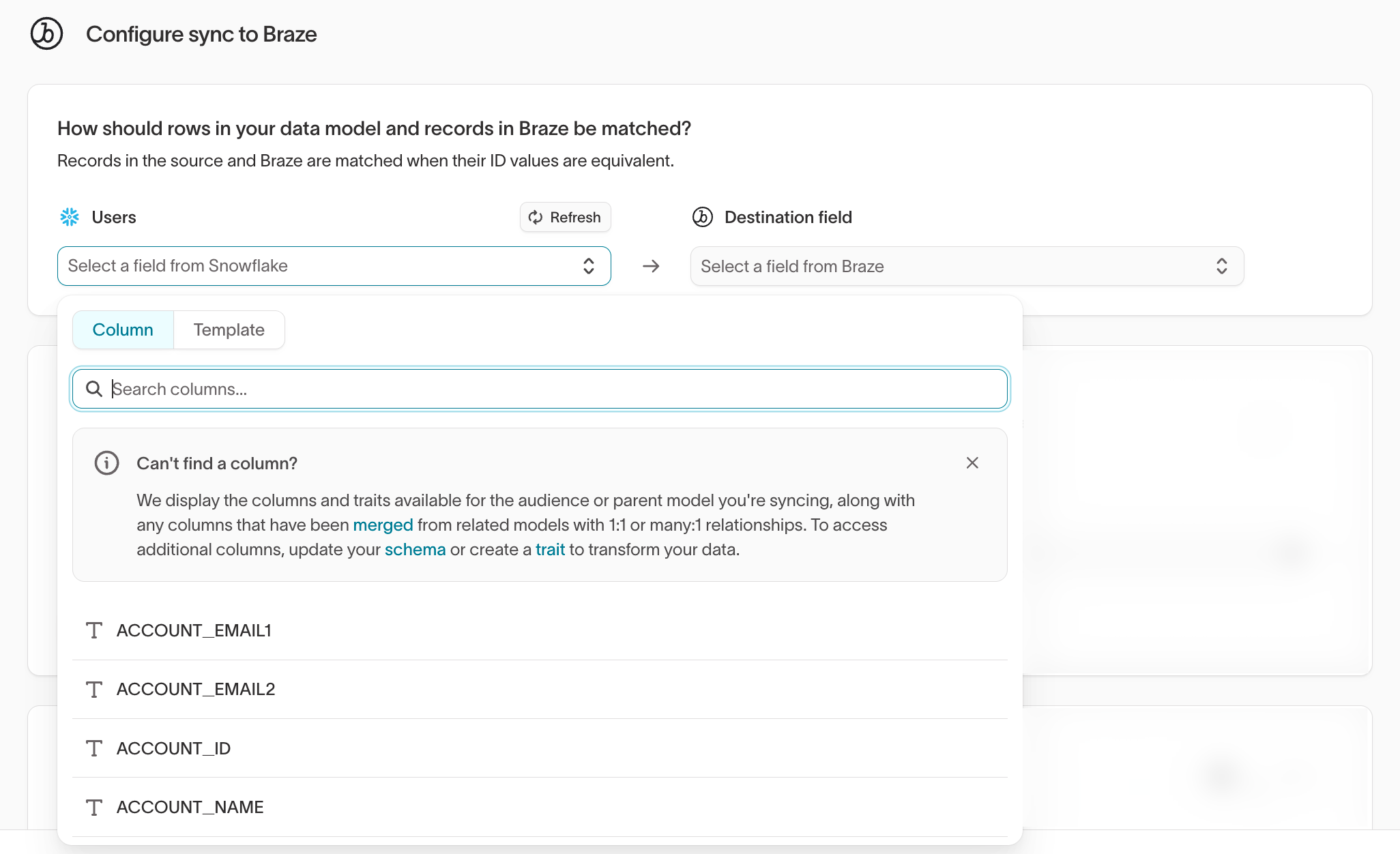Switch to the Column tab
Screen dimensions: 1400x854
[123, 330]
